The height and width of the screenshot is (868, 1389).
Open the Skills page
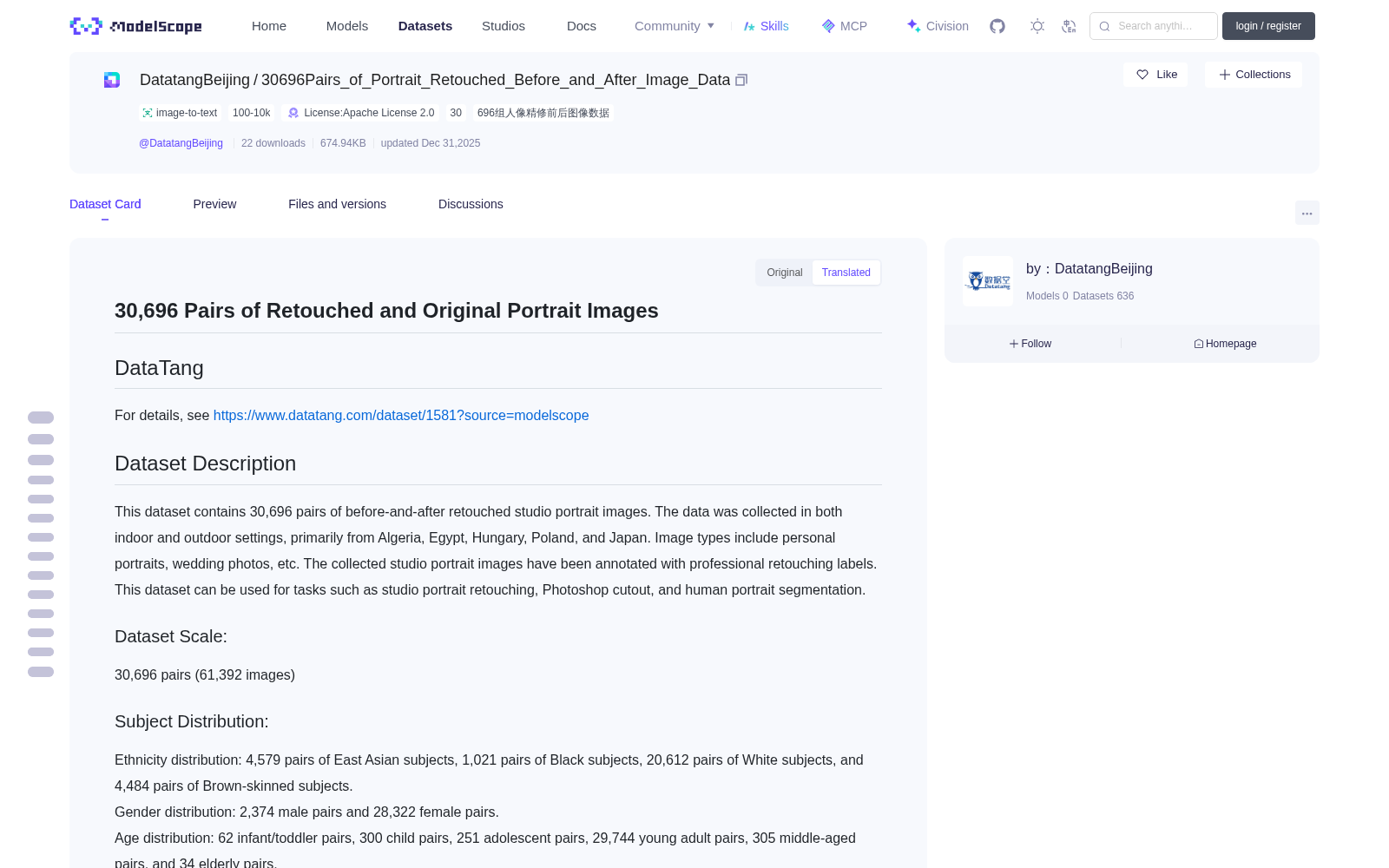(x=767, y=26)
